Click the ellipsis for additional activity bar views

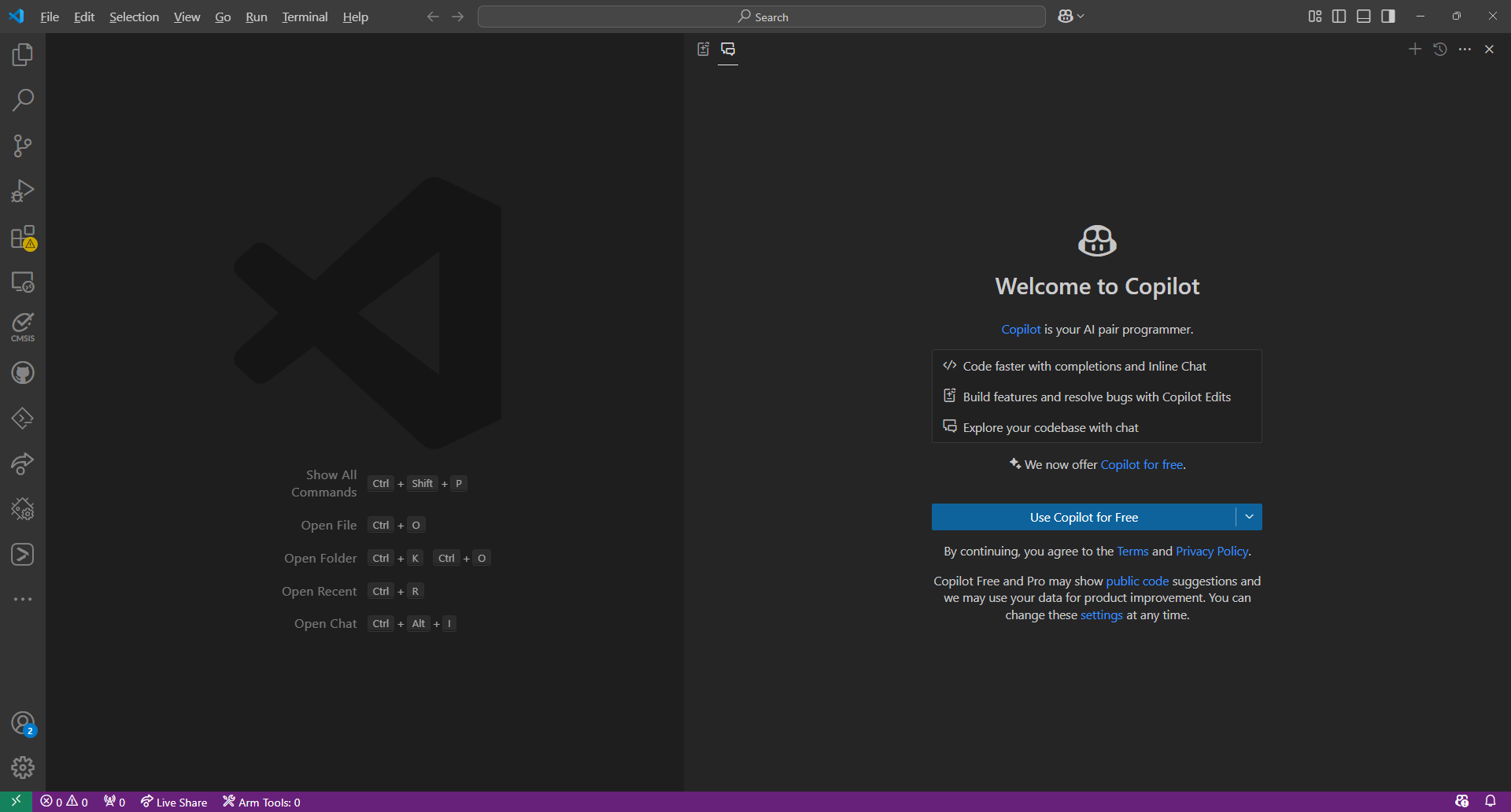pyautogui.click(x=23, y=600)
